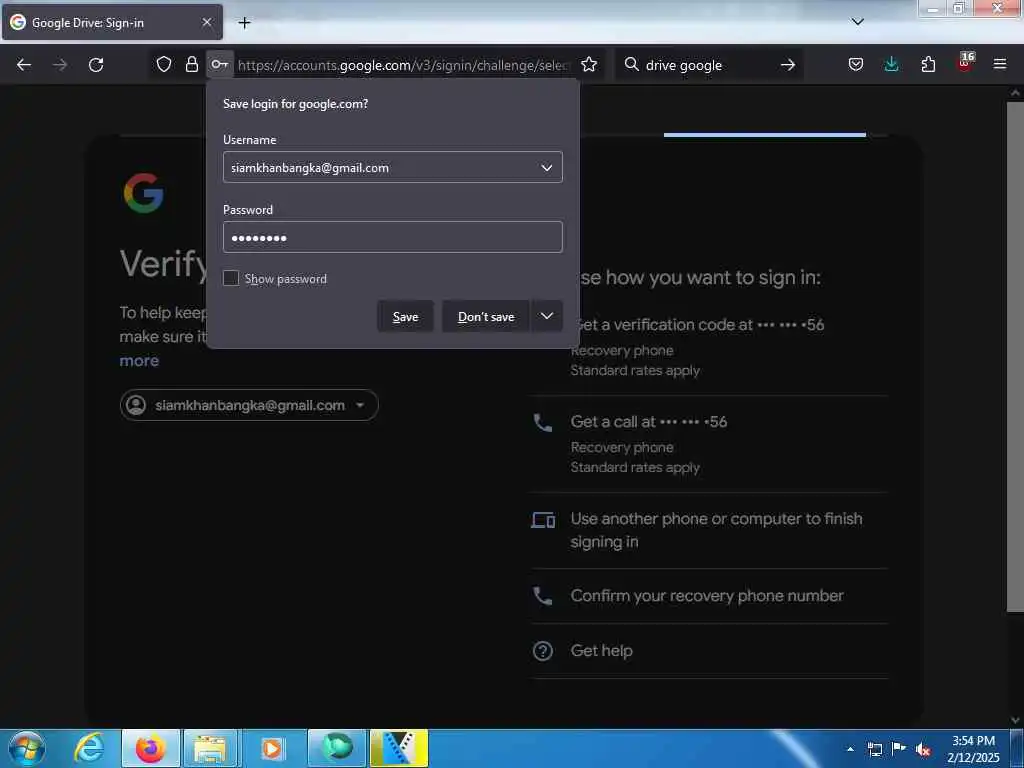This screenshot has height=768, width=1024.
Task: Tick the Show password checkbox
Action: [x=231, y=278]
